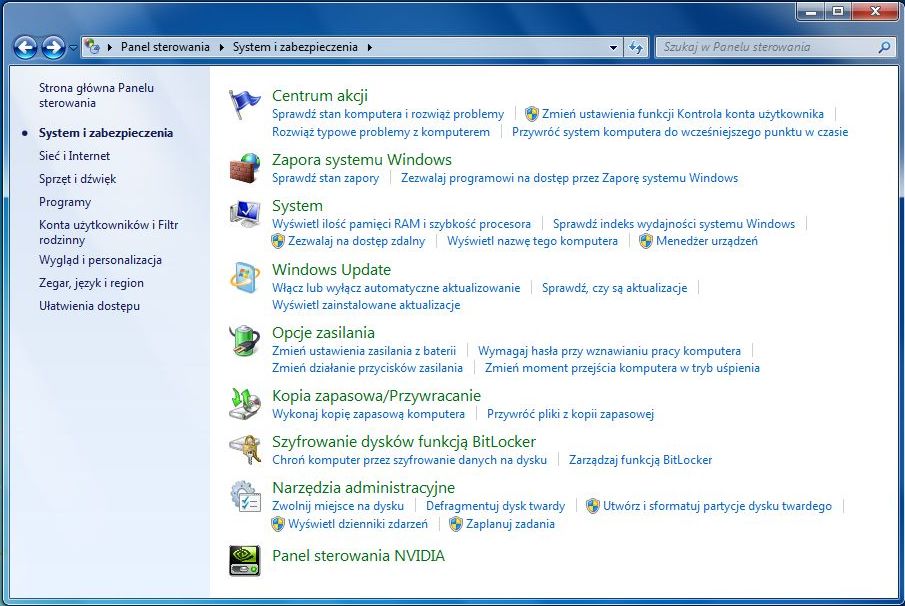
Task: Click Sprawdź stan zapory link
Action: tap(326, 178)
